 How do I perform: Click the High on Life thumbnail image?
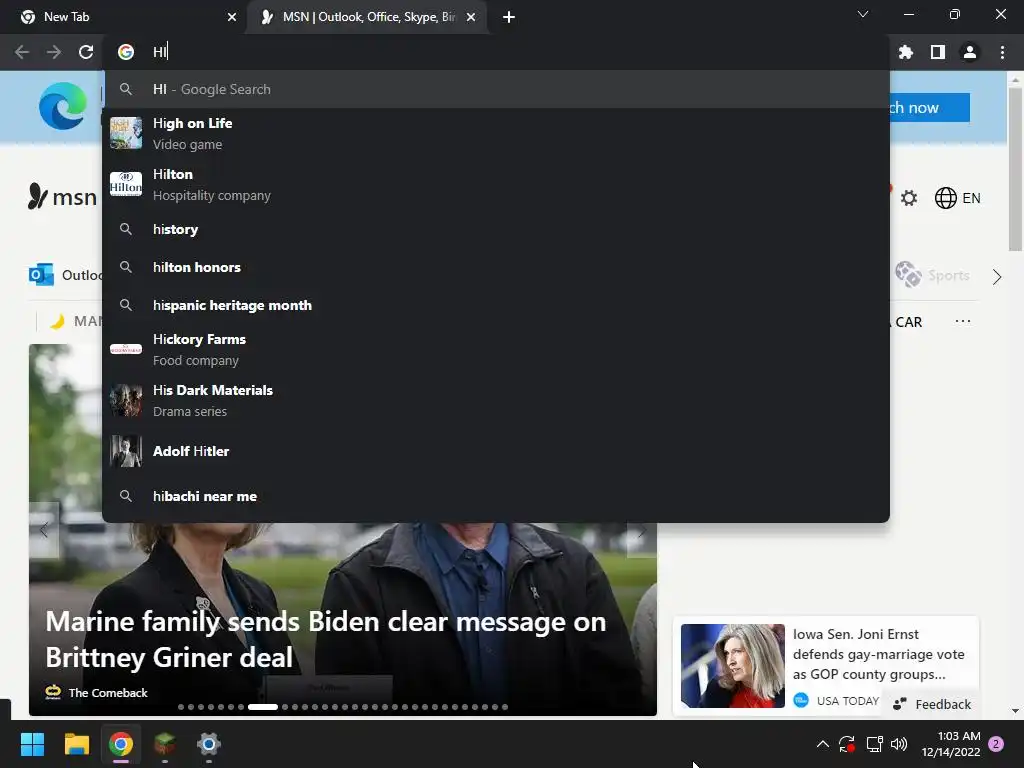126,133
